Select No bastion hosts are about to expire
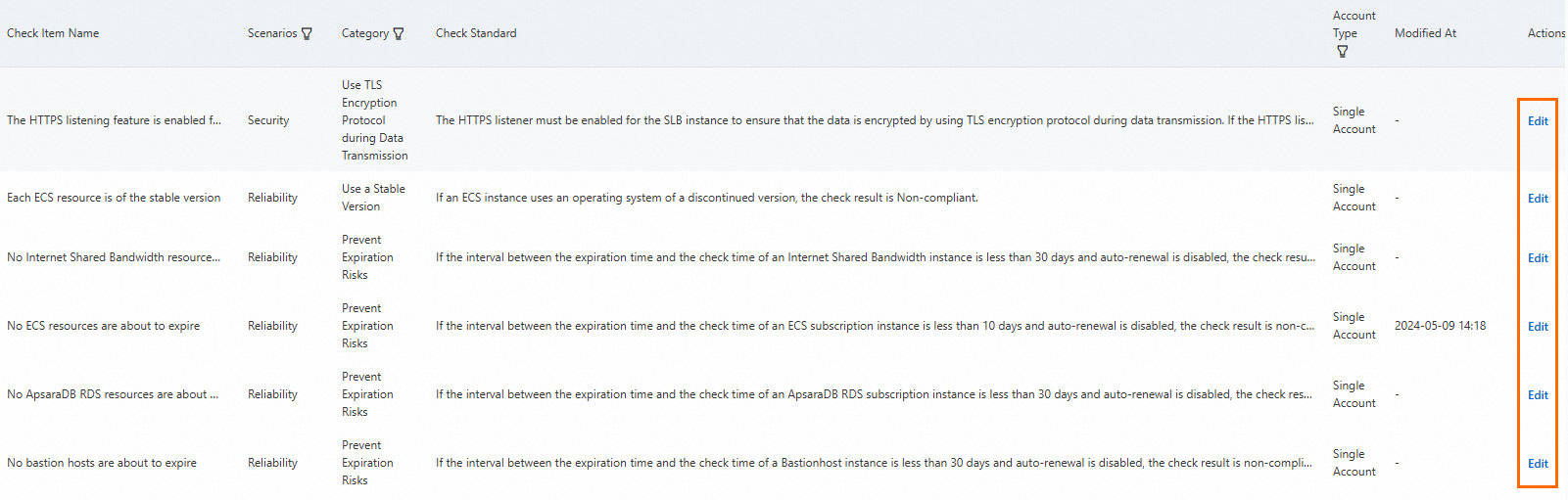Viewport: 1568px width, 500px height. click(102, 463)
